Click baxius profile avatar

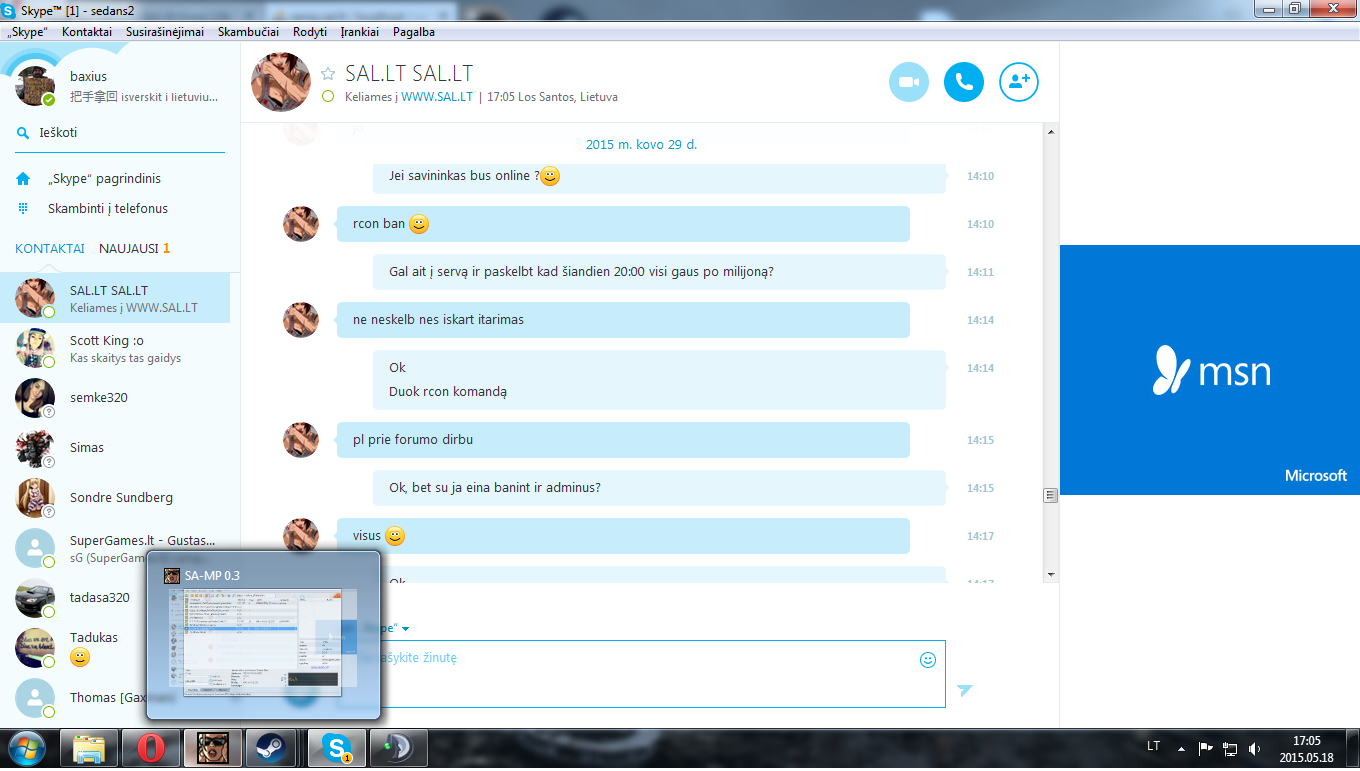click(x=35, y=86)
